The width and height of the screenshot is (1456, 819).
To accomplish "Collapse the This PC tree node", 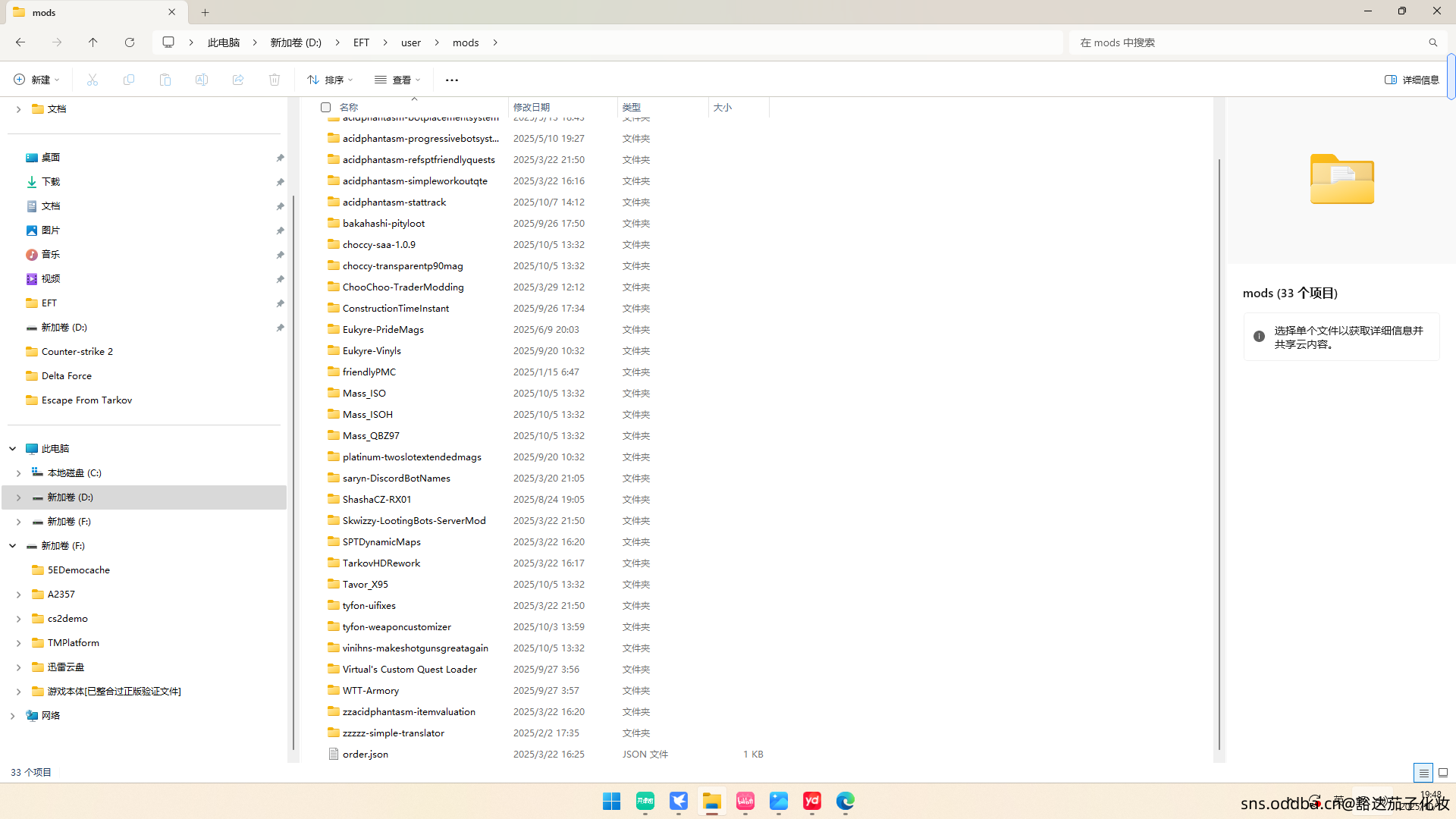I will (13, 449).
